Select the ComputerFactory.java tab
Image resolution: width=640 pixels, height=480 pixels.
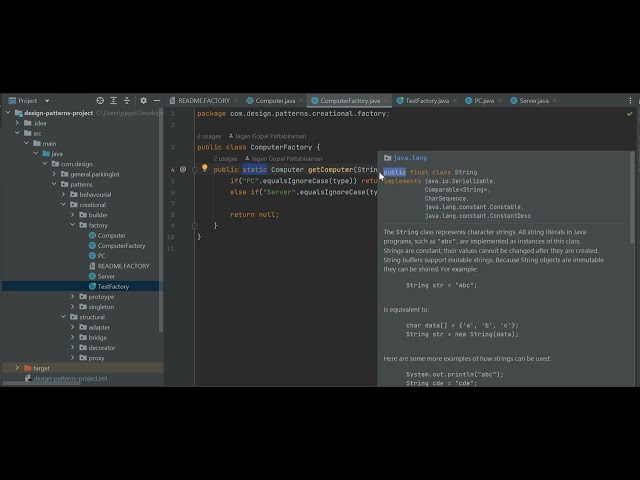pos(350,100)
